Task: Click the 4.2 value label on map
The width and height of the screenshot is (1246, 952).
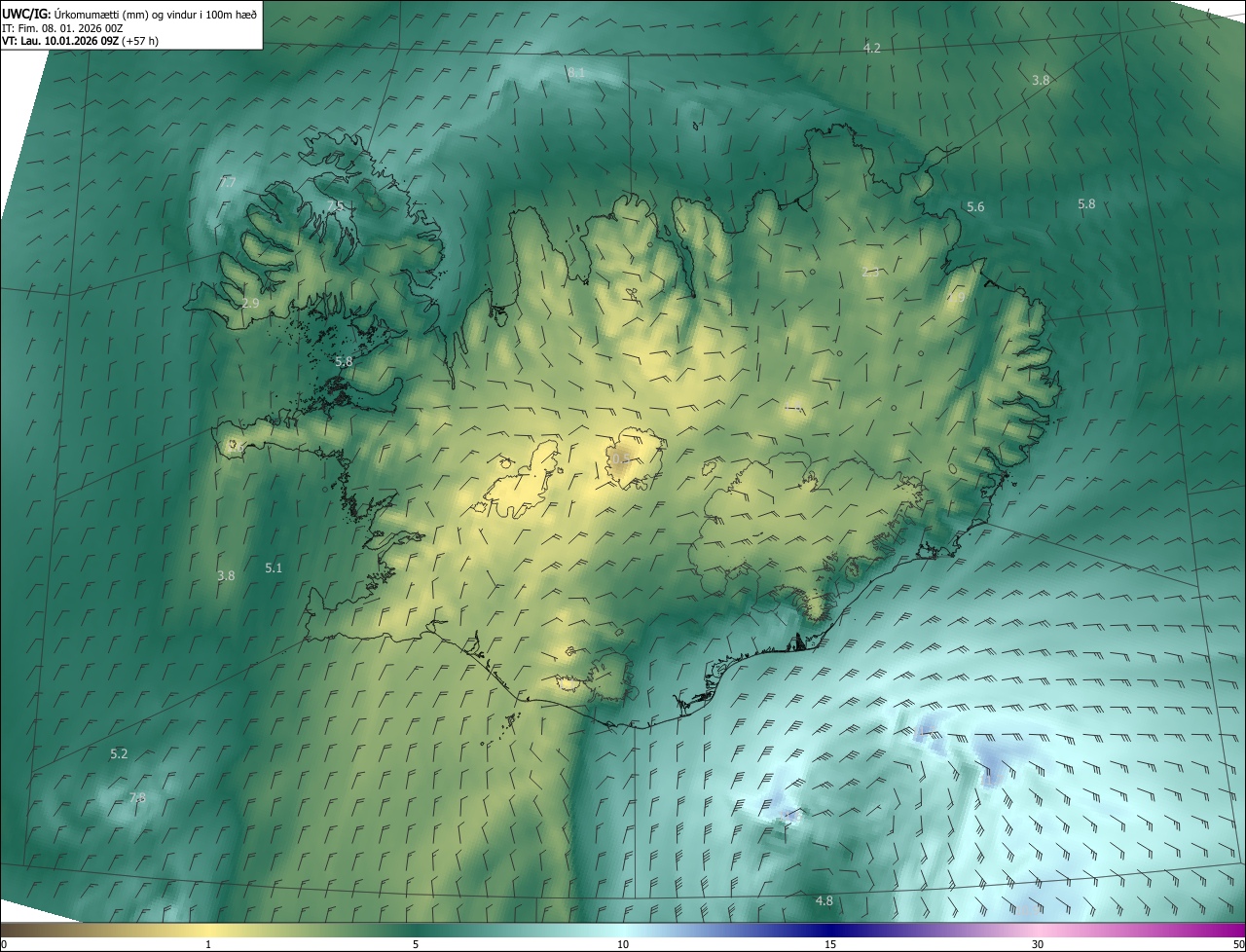Action: tap(872, 48)
